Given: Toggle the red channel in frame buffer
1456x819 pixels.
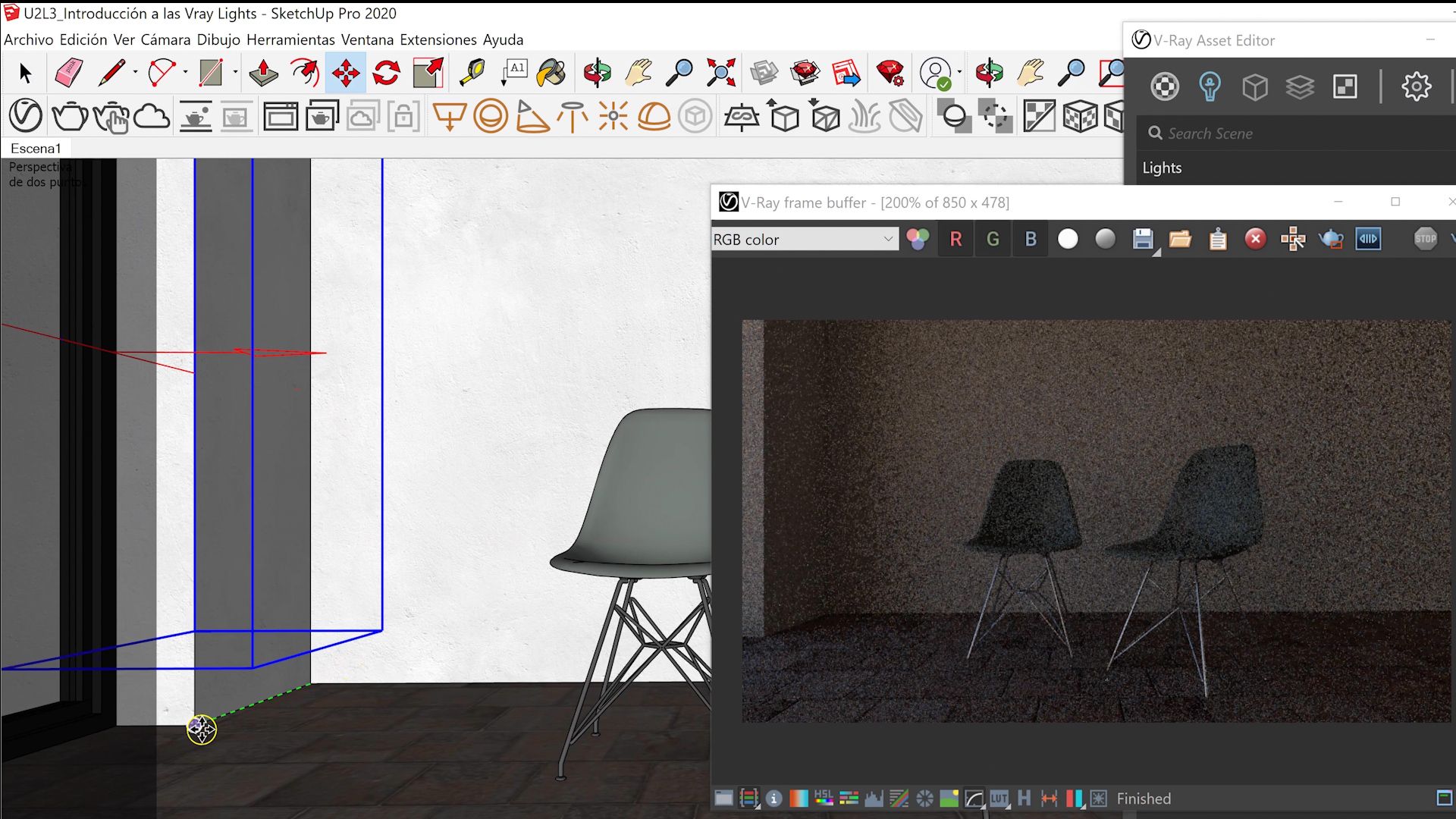Looking at the screenshot, I should (x=955, y=239).
